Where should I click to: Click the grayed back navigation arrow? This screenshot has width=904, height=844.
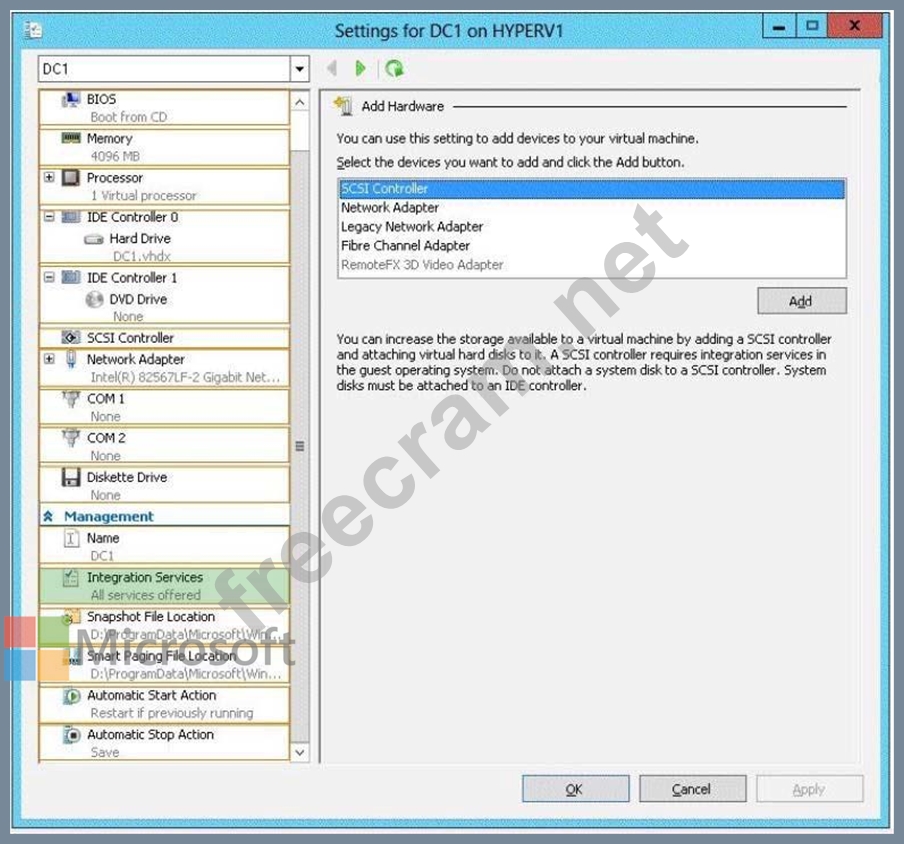tap(332, 69)
